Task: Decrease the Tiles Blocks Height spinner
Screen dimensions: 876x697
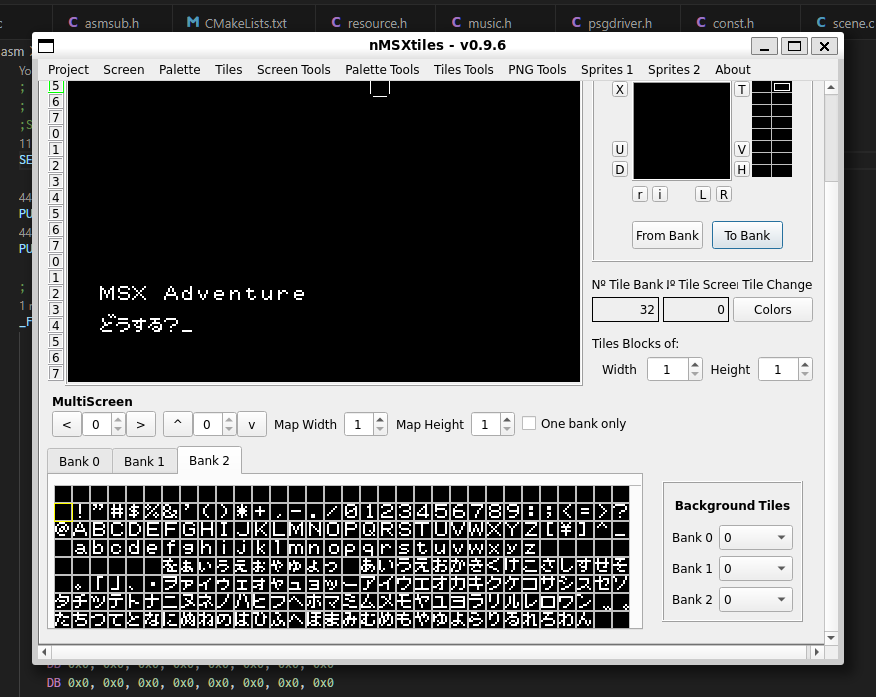Action: (x=805, y=375)
